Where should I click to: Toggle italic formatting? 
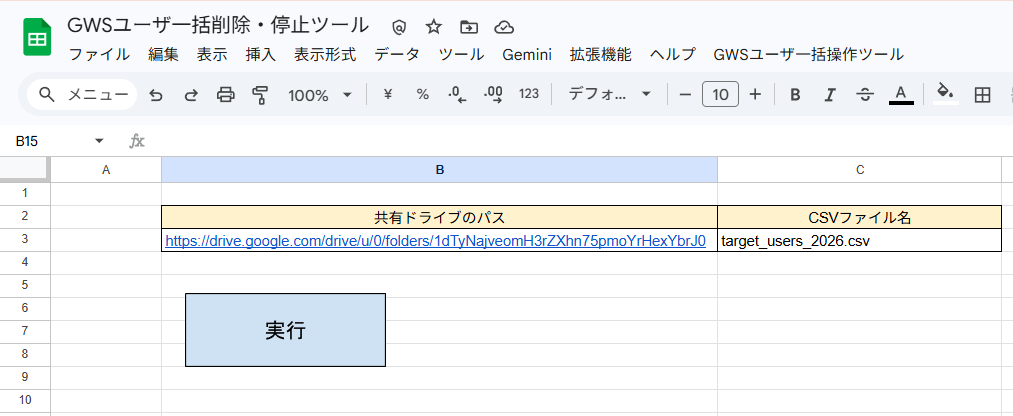pos(830,96)
